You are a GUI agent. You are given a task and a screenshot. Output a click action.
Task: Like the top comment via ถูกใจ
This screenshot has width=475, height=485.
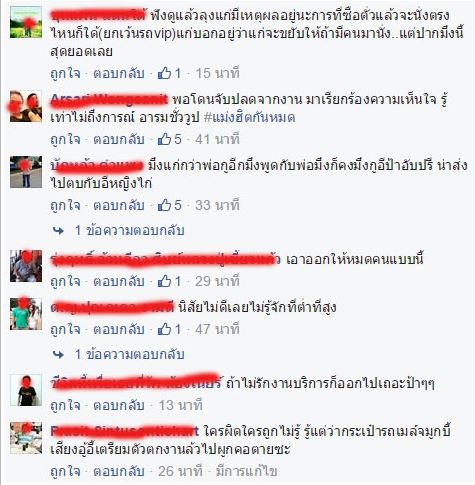(x=65, y=73)
